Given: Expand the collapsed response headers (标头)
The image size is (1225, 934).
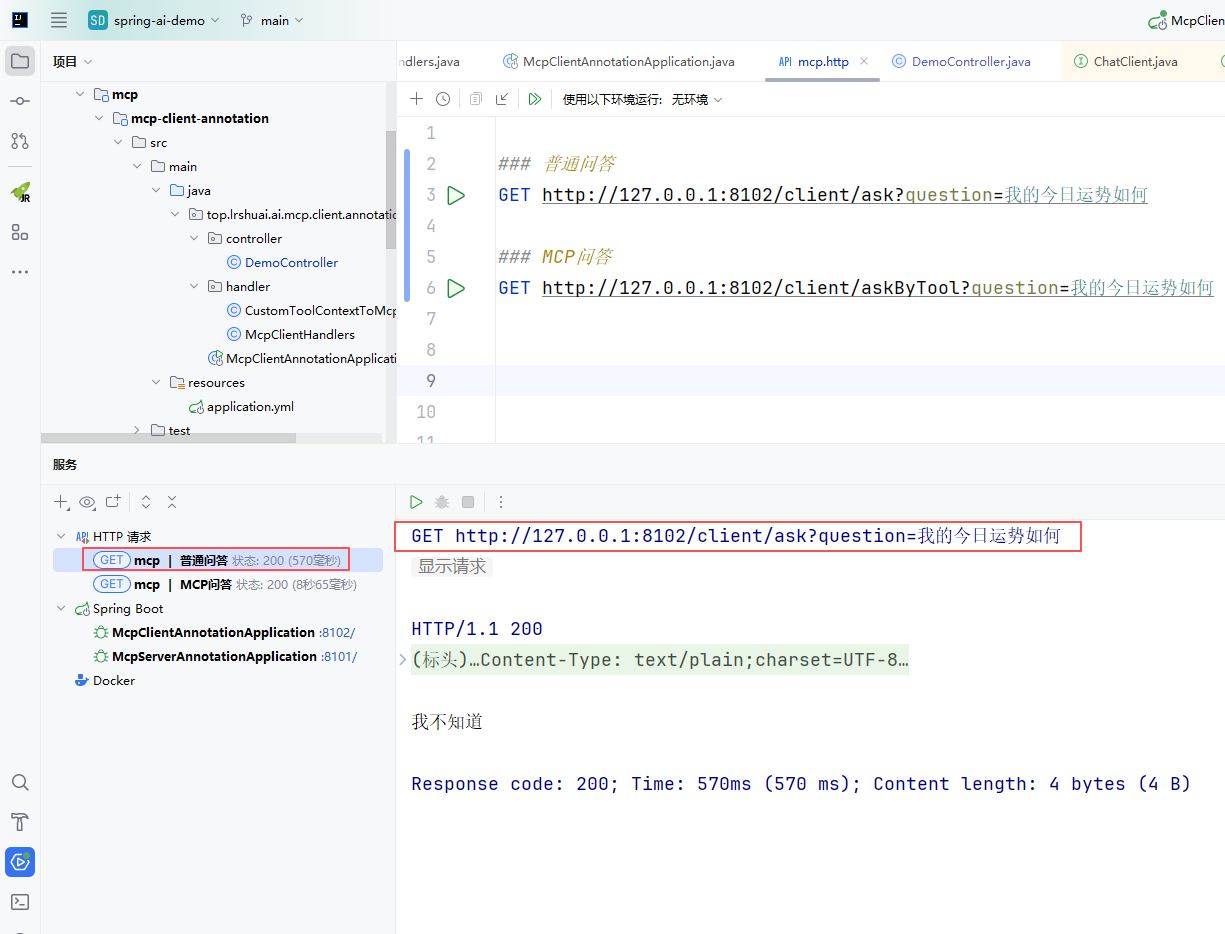Looking at the screenshot, I should [x=403, y=660].
